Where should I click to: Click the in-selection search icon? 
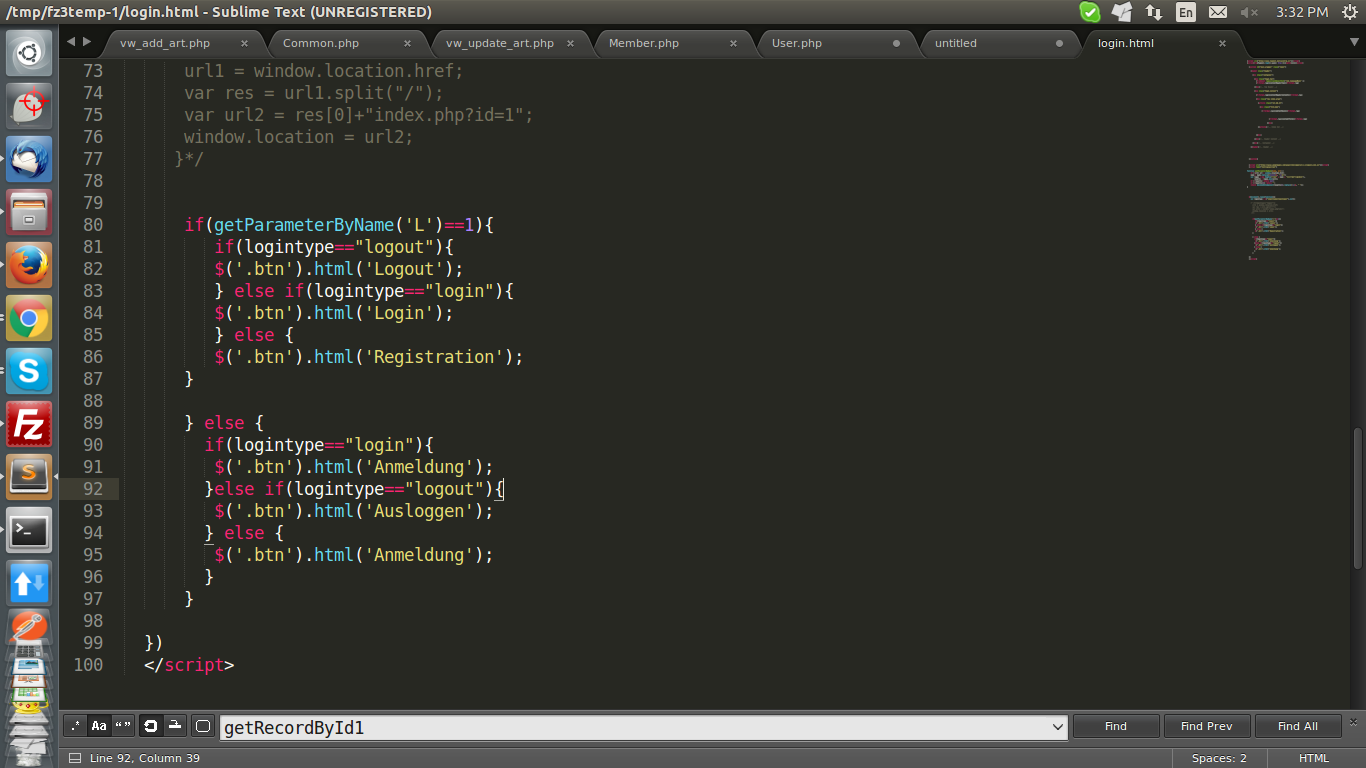pyautogui.click(x=174, y=727)
